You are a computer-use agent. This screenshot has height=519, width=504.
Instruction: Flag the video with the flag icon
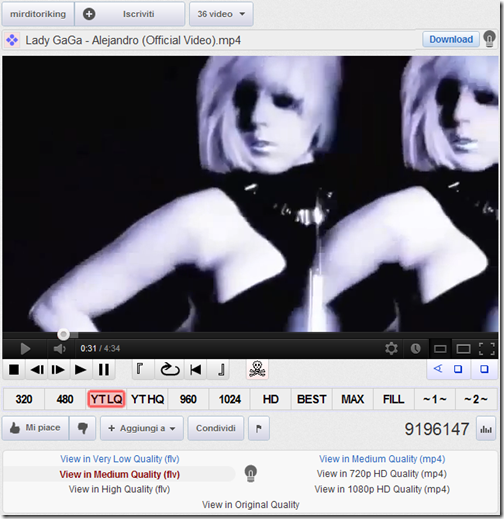259,428
